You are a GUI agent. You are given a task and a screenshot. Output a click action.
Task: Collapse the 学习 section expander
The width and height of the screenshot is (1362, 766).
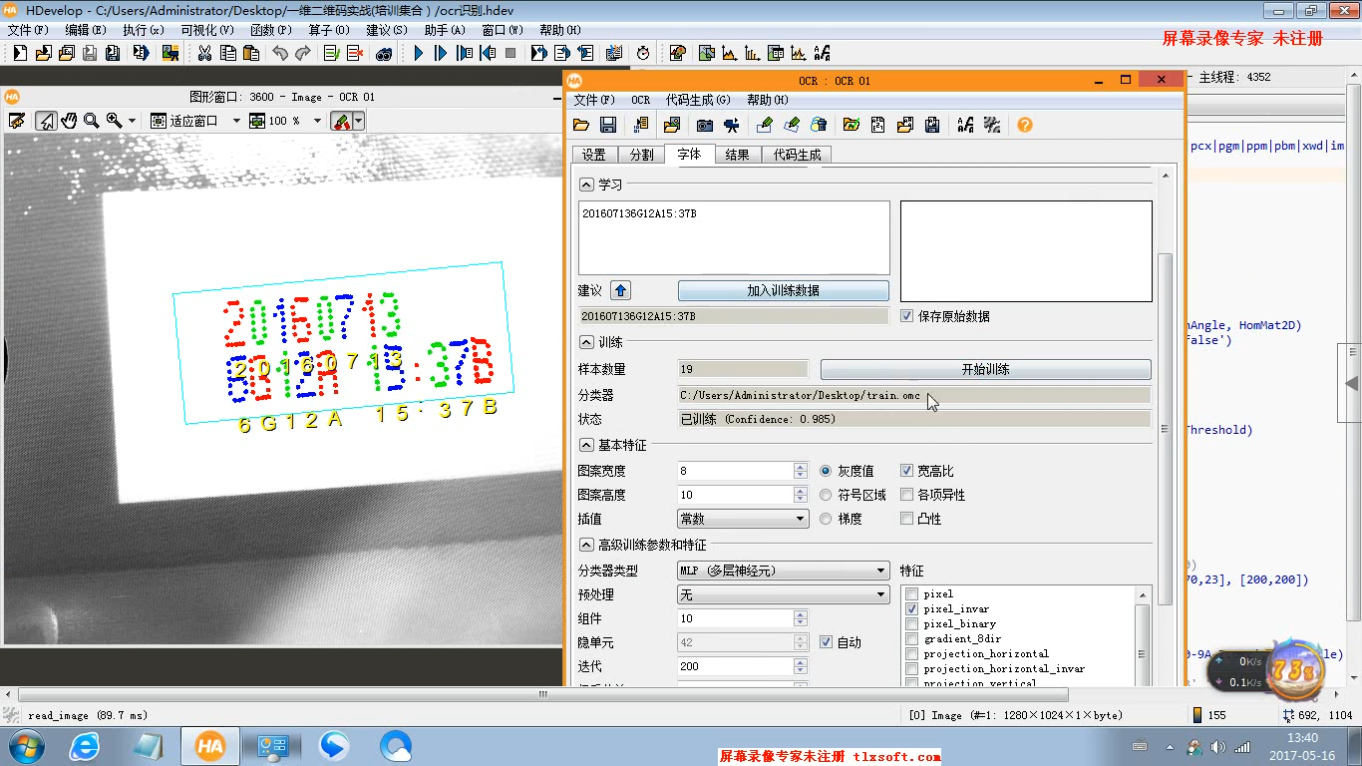pyautogui.click(x=587, y=183)
